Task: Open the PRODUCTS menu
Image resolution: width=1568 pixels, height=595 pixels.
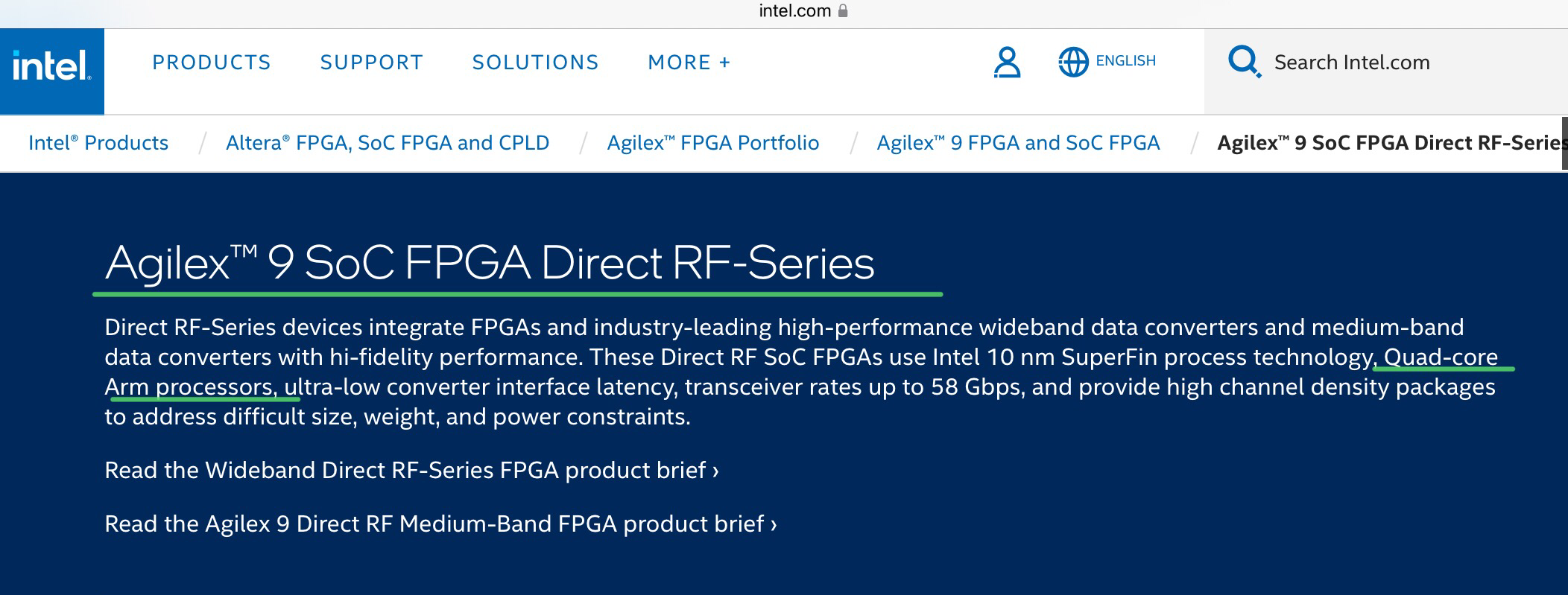Action: coord(212,63)
